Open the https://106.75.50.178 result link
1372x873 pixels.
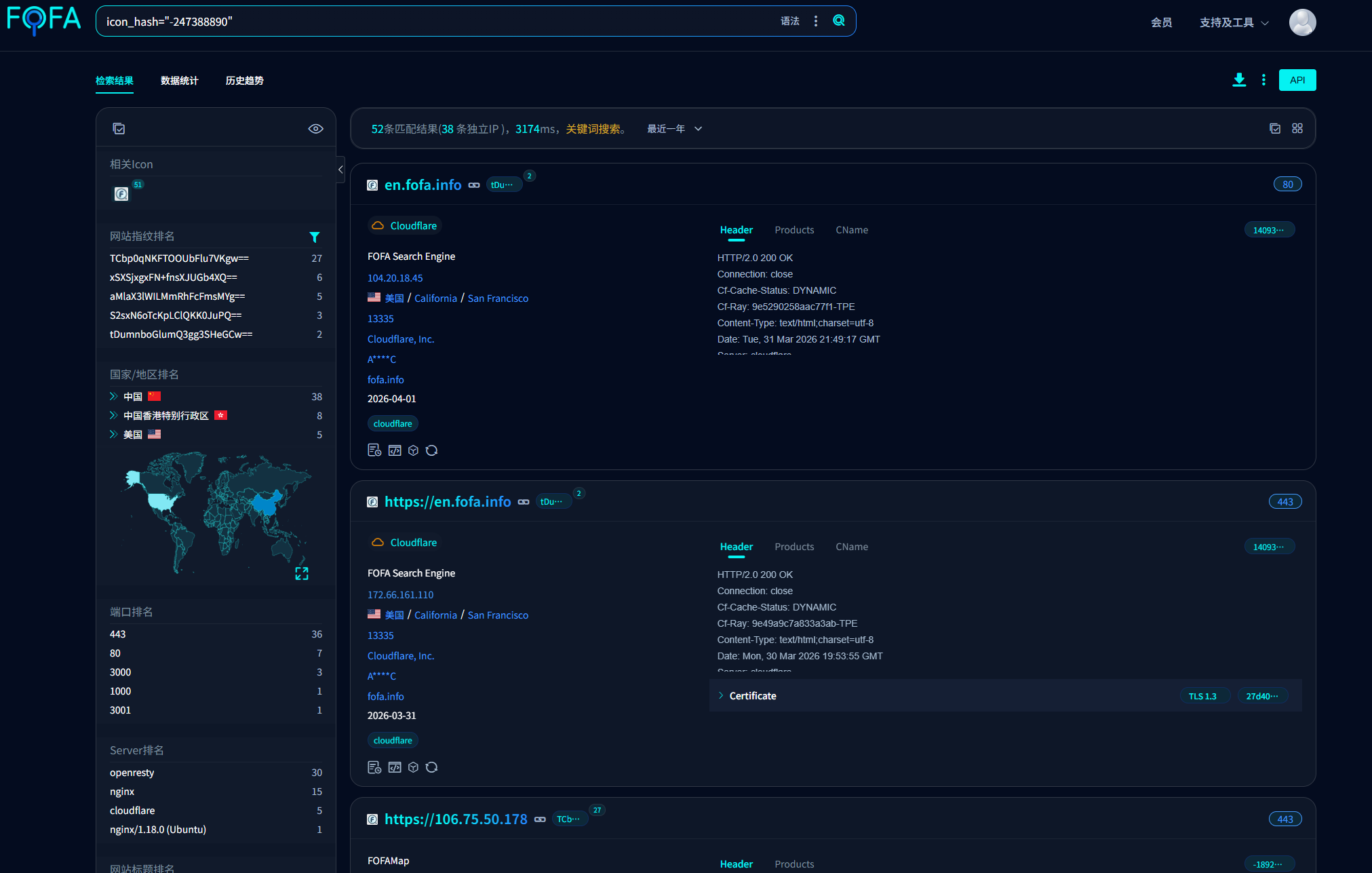click(x=456, y=819)
